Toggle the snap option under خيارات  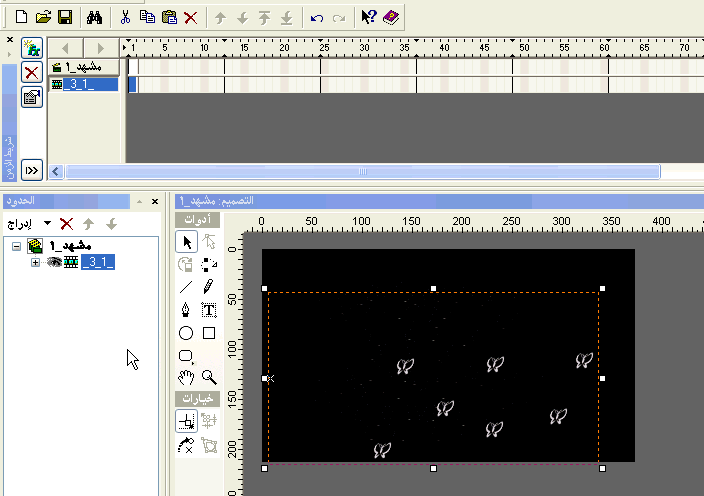186,422
